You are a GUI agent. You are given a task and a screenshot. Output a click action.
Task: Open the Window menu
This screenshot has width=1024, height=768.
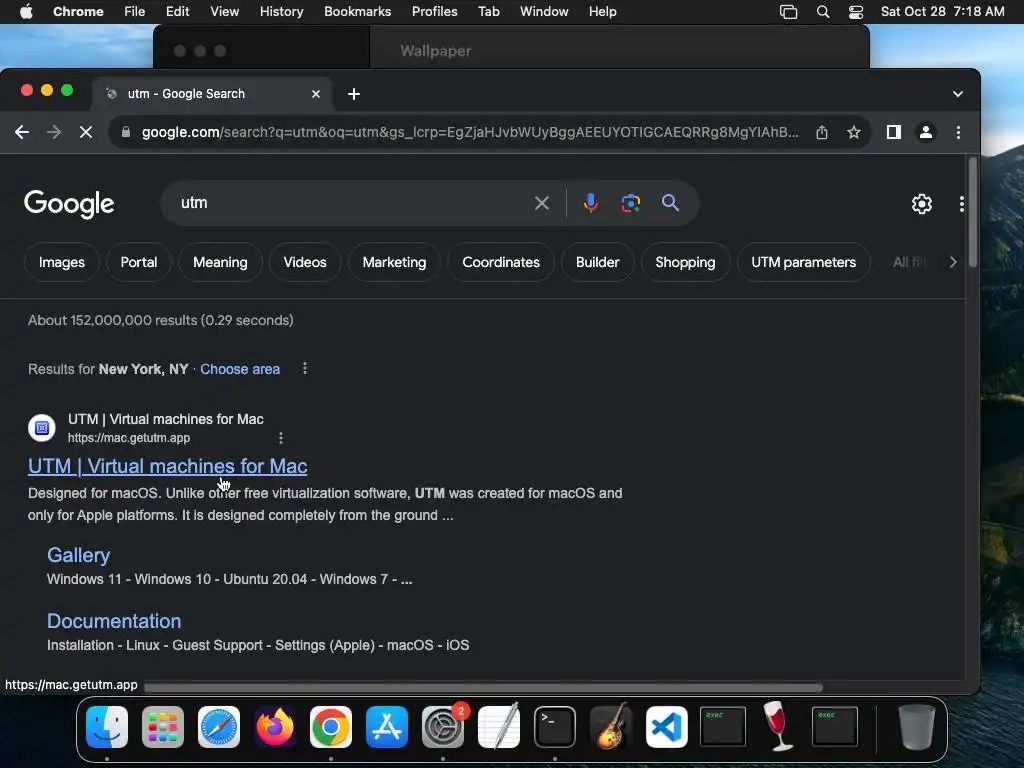pos(544,12)
